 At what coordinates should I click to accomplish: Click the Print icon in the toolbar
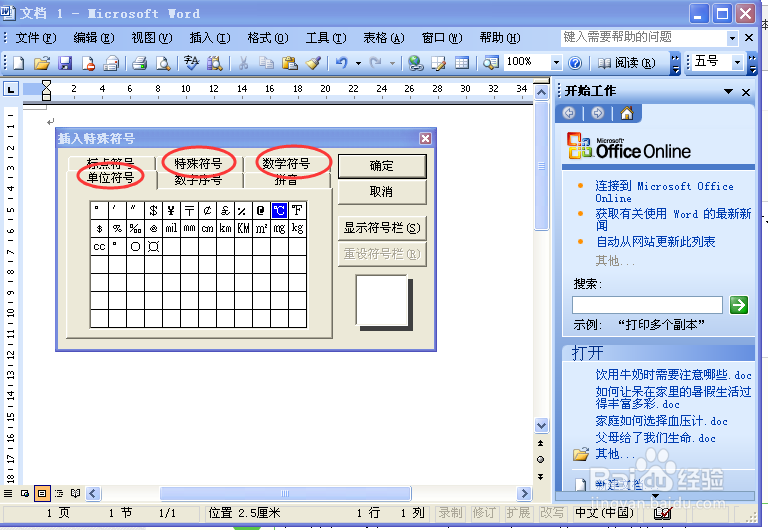[139, 63]
